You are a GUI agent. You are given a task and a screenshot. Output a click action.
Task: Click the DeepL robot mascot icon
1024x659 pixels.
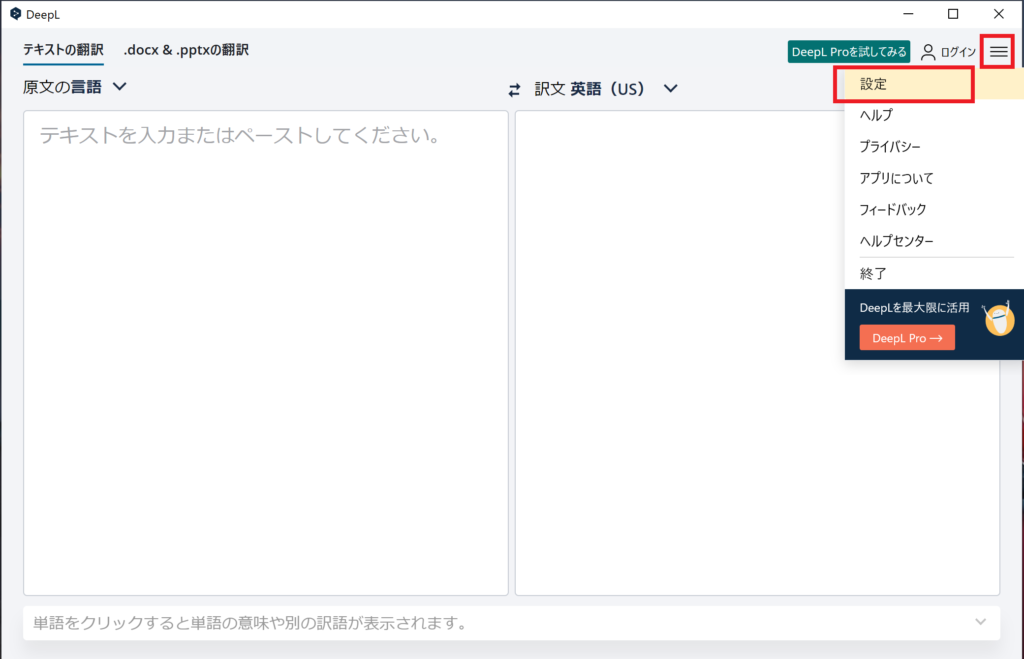(x=999, y=317)
